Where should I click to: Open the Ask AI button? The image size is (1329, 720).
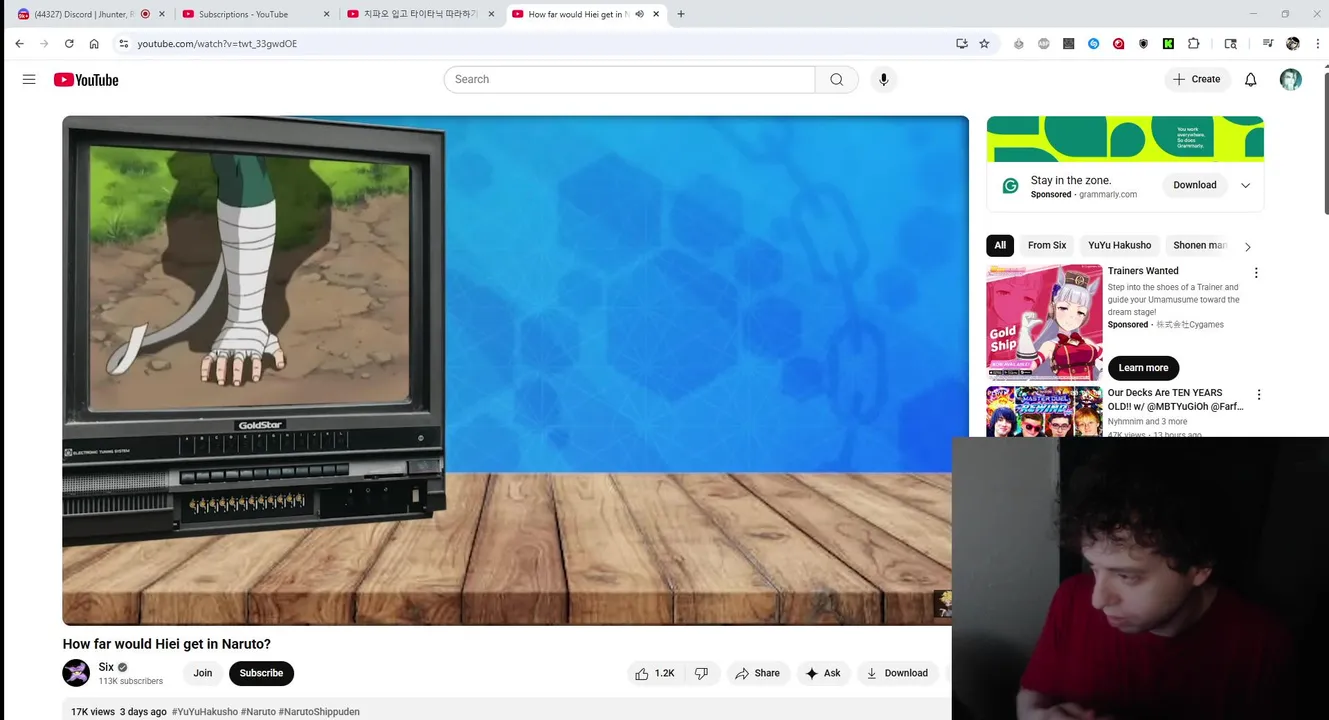[x=823, y=673]
